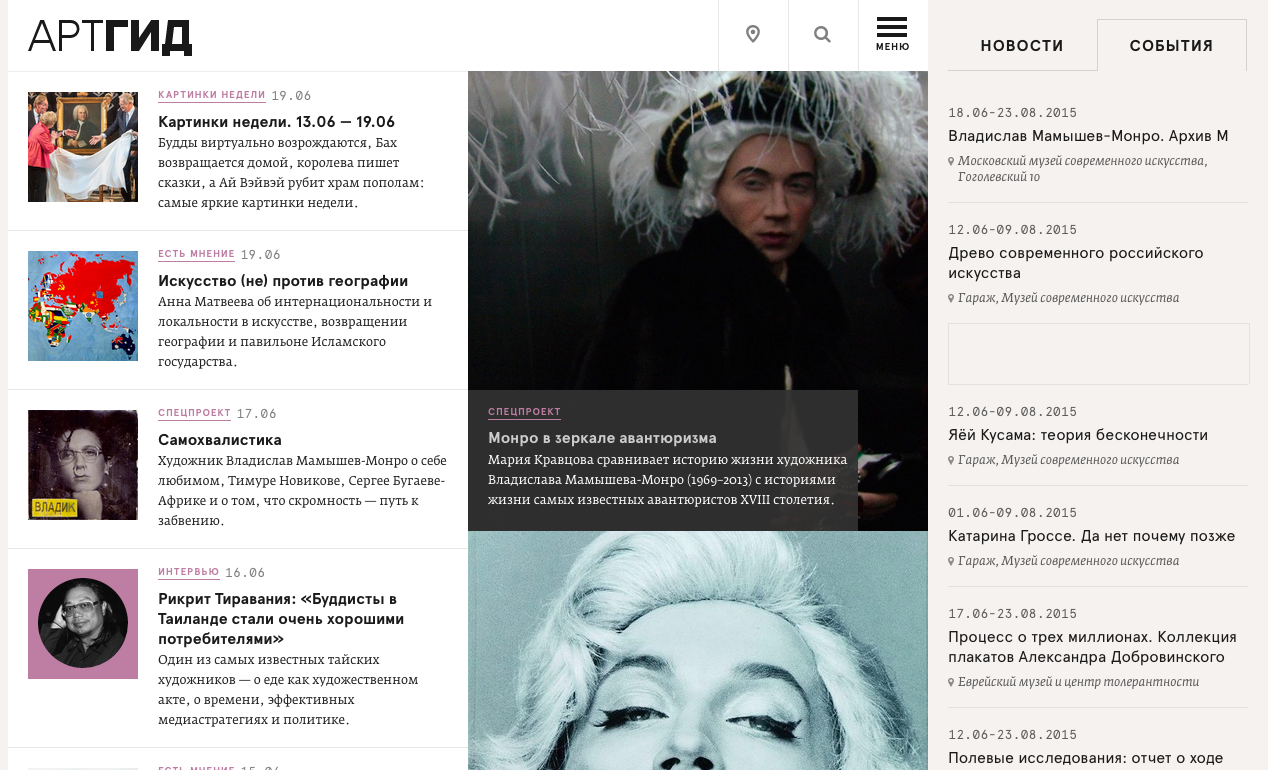Open event Владислав Мамышев-Монро. Архив М
The height and width of the screenshot is (770, 1268).
pos(1088,136)
